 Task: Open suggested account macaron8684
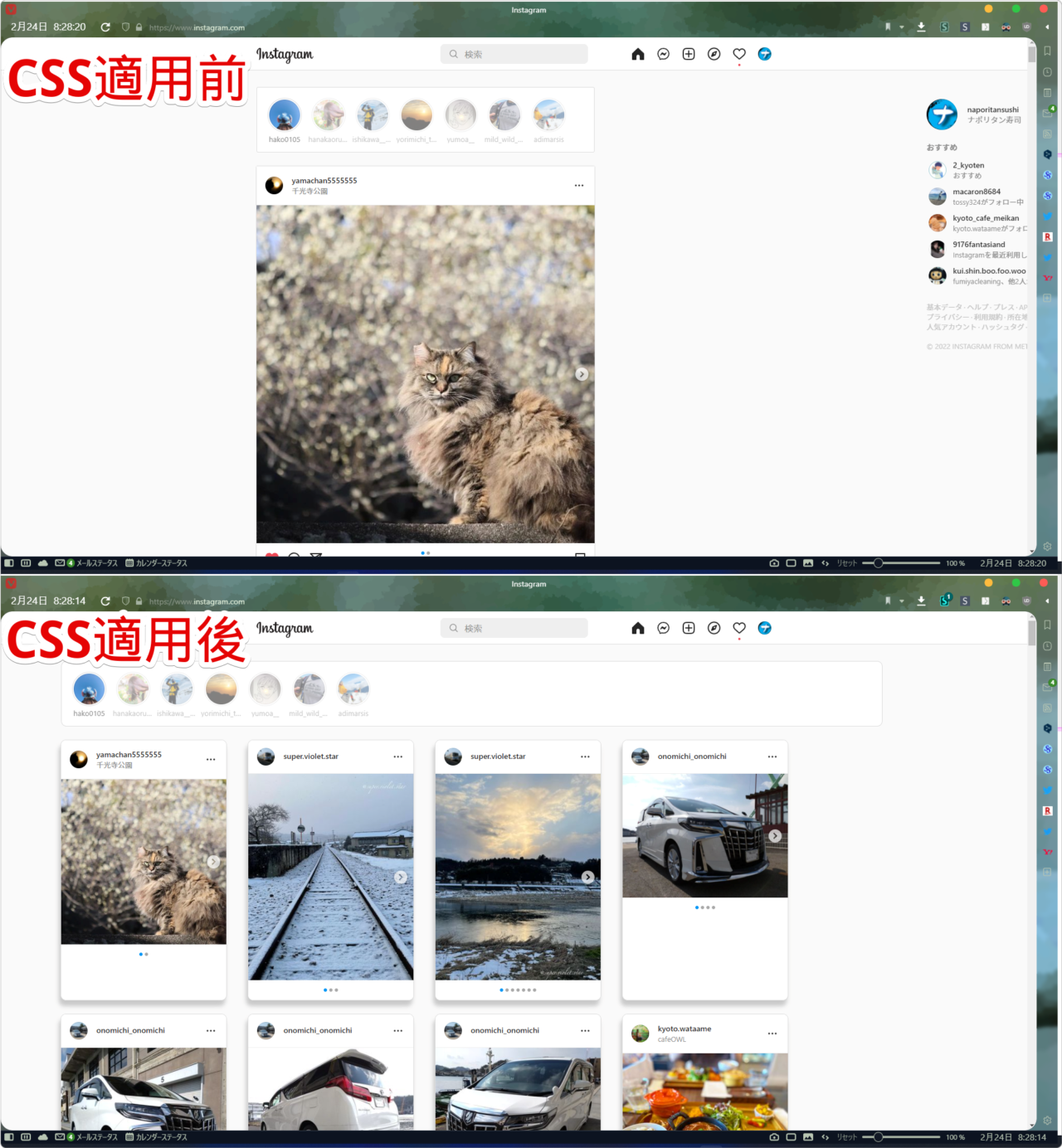click(x=977, y=192)
